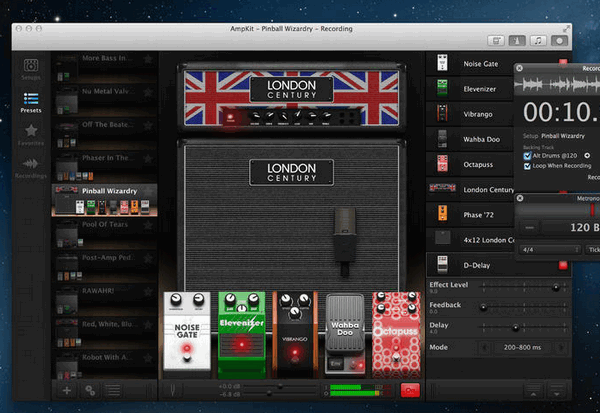Select the Elevenizer icon in gear list
Image resolution: width=600 pixels, height=413 pixels.
point(442,88)
